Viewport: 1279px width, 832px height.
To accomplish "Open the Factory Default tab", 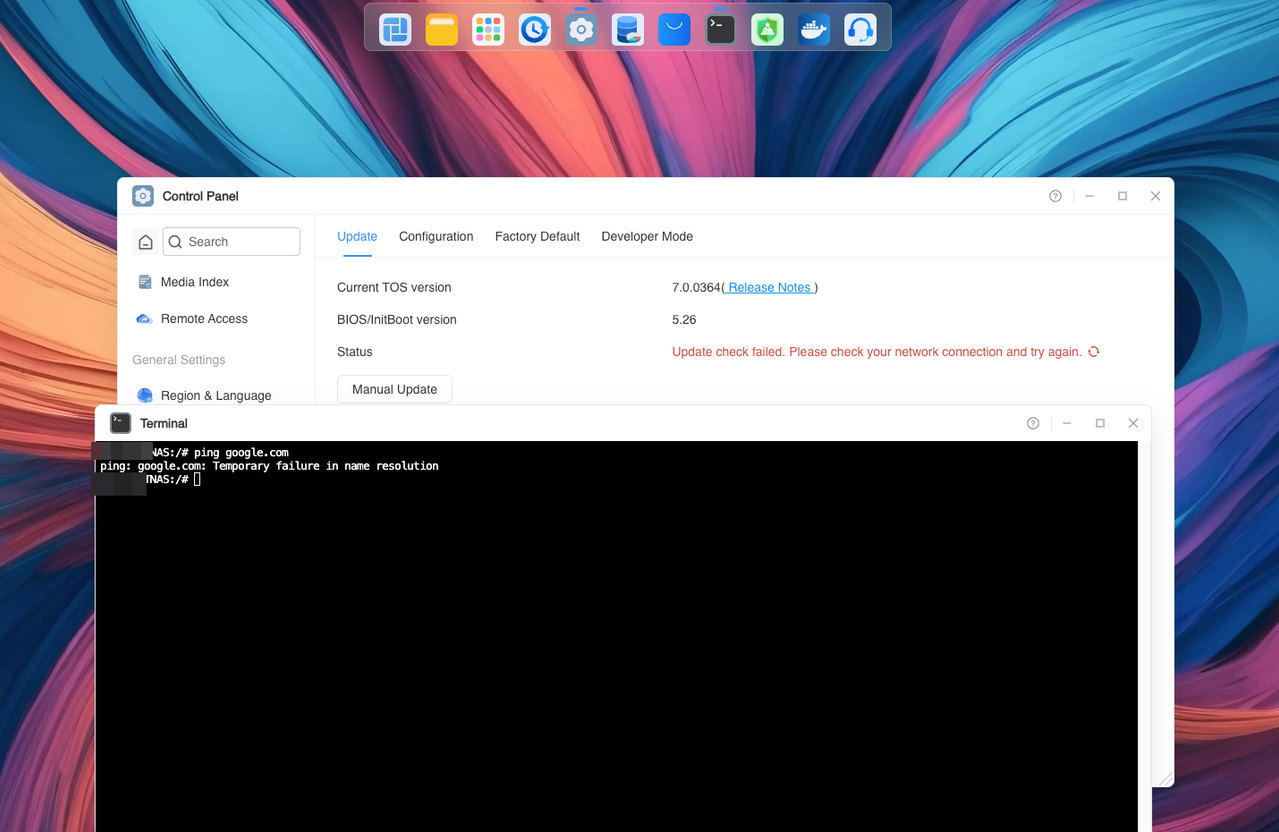I will (x=537, y=237).
